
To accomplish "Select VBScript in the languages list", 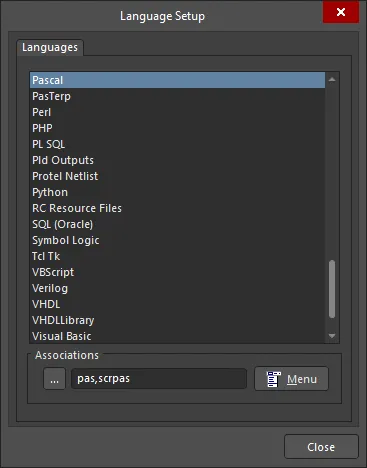I will (177, 272).
